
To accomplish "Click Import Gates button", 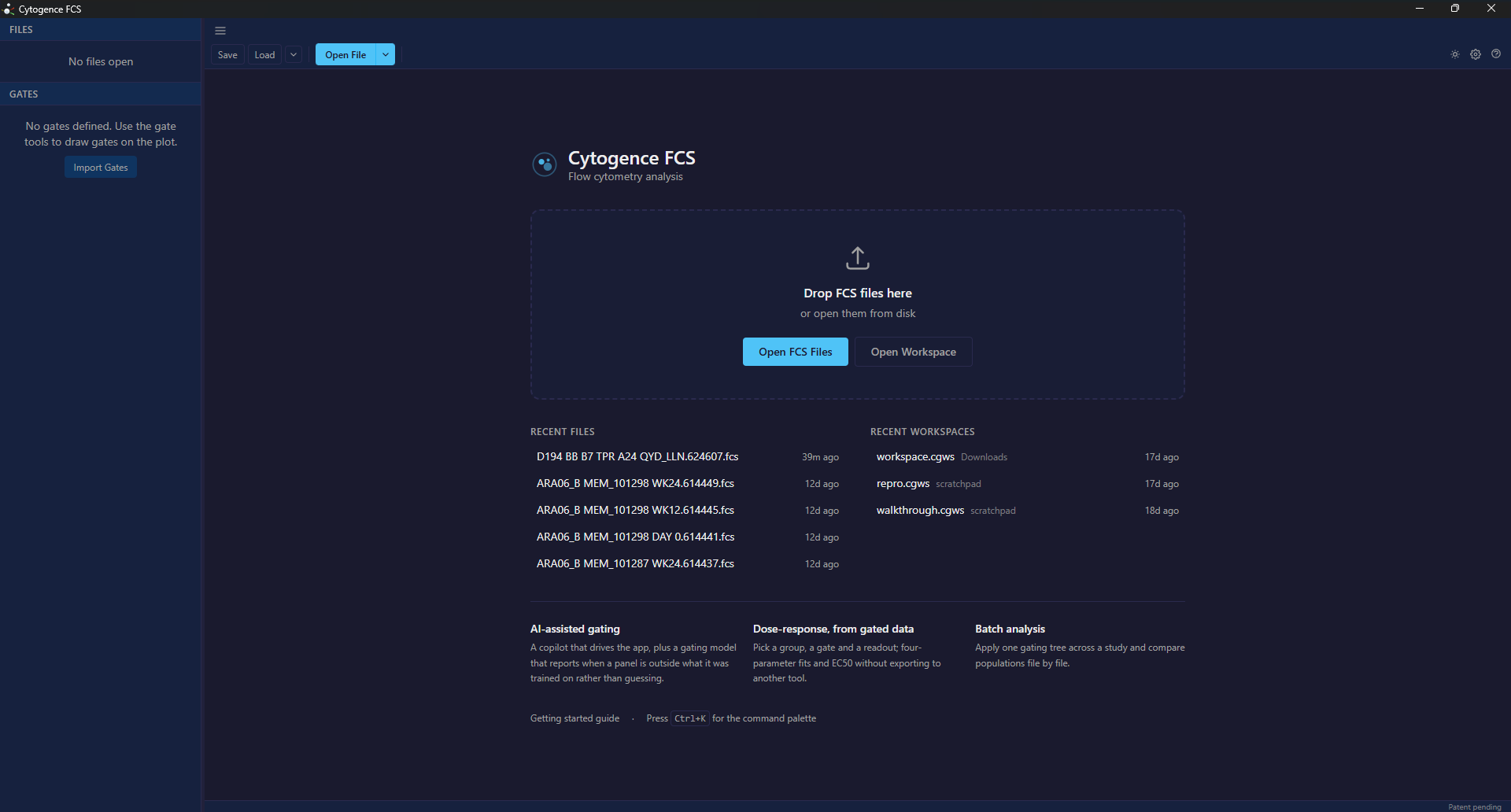I will pos(101,167).
